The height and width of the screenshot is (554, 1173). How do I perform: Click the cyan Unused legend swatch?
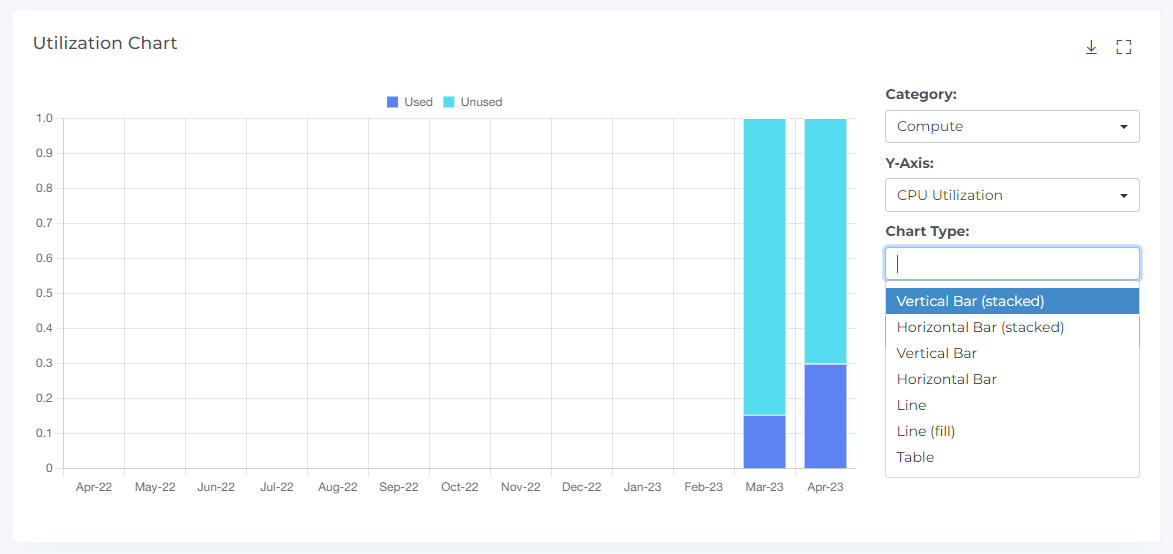pyautogui.click(x=449, y=102)
